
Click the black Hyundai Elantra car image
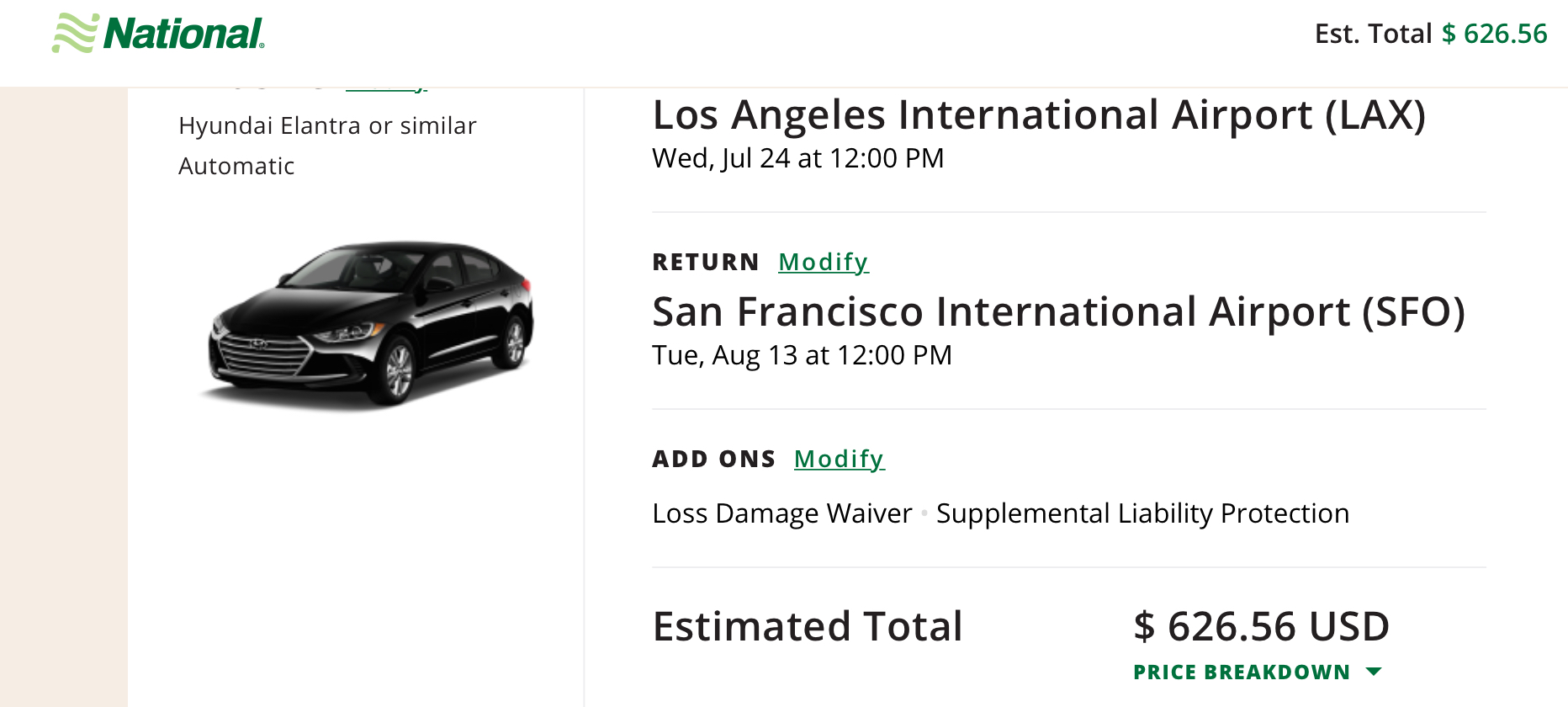point(371,322)
